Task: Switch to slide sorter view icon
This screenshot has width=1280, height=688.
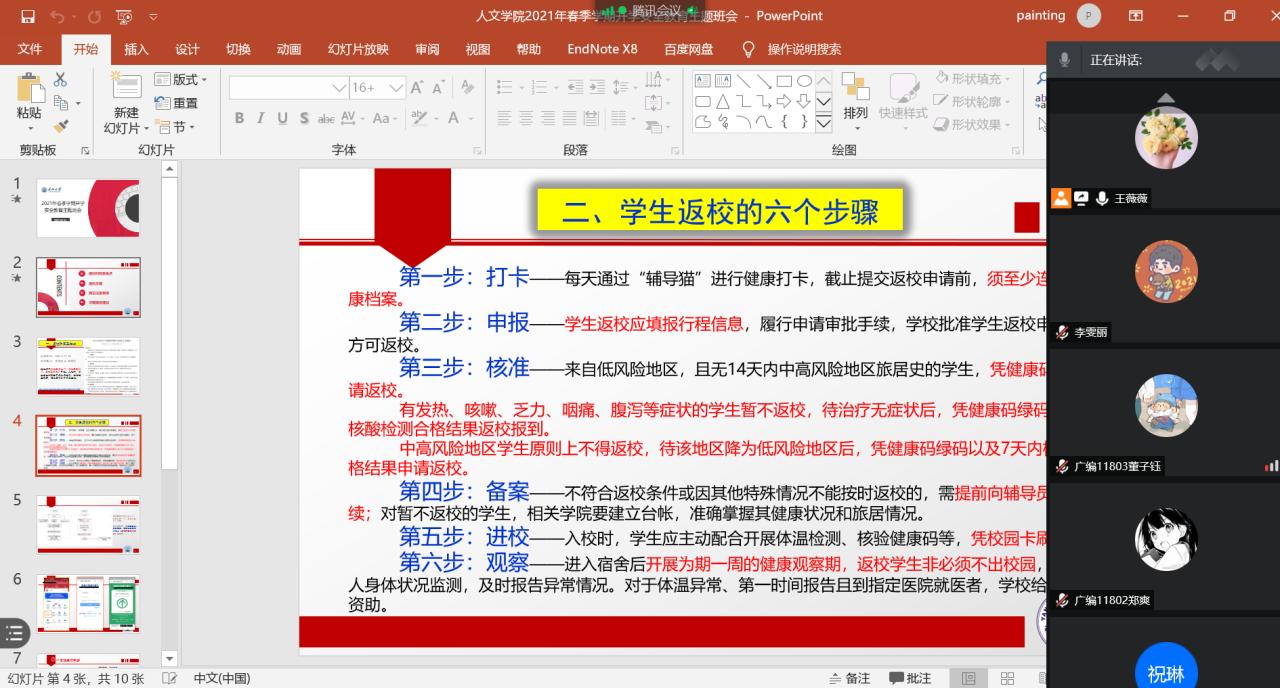Action: pyautogui.click(x=1007, y=678)
